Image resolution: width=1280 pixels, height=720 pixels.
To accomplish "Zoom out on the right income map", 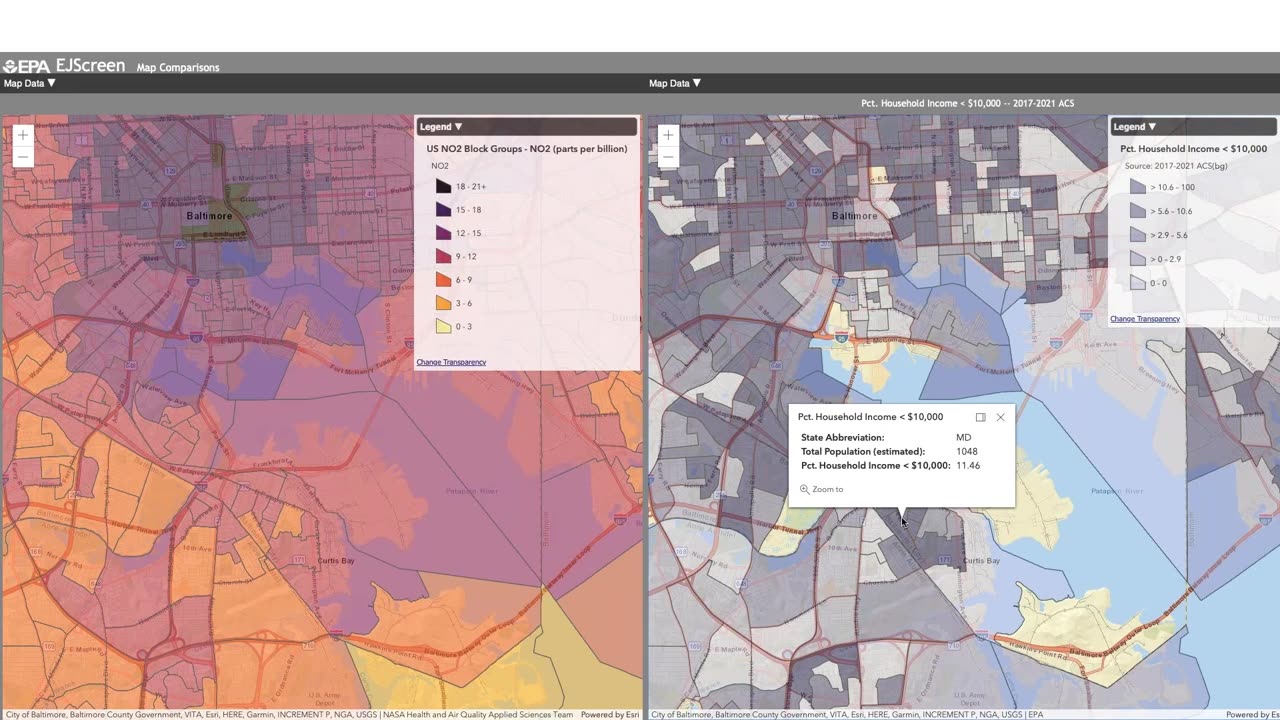I will tap(668, 157).
